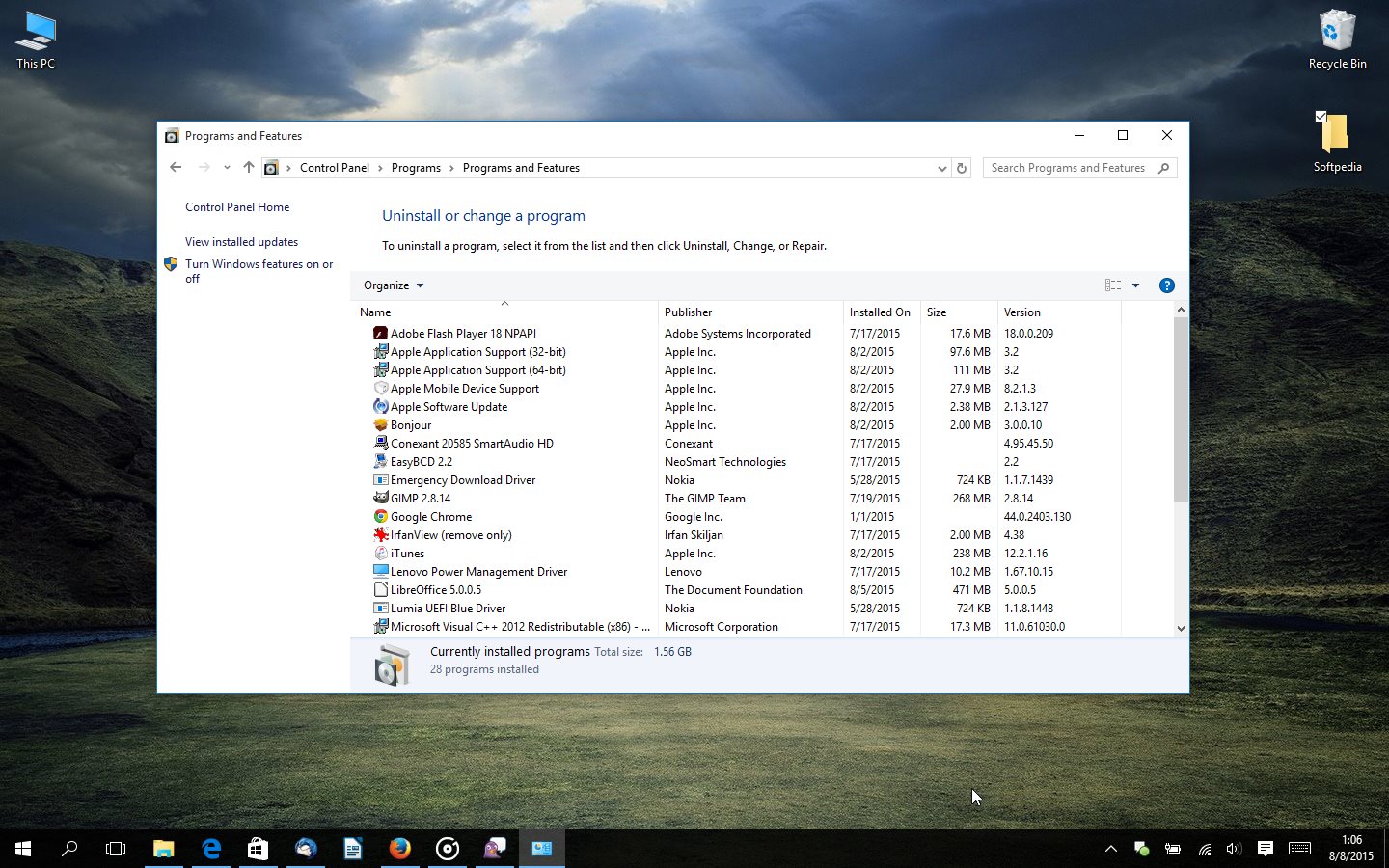Select the Apple Software Update icon
1389x868 pixels.
click(x=380, y=406)
